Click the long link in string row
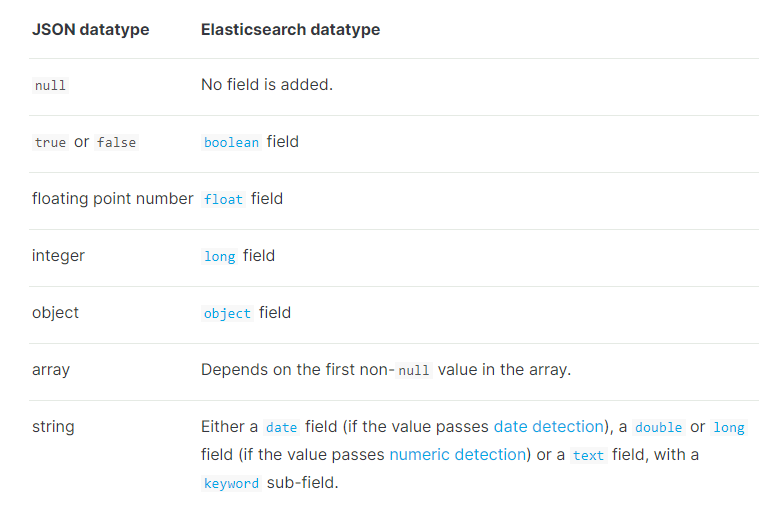 [x=728, y=427]
